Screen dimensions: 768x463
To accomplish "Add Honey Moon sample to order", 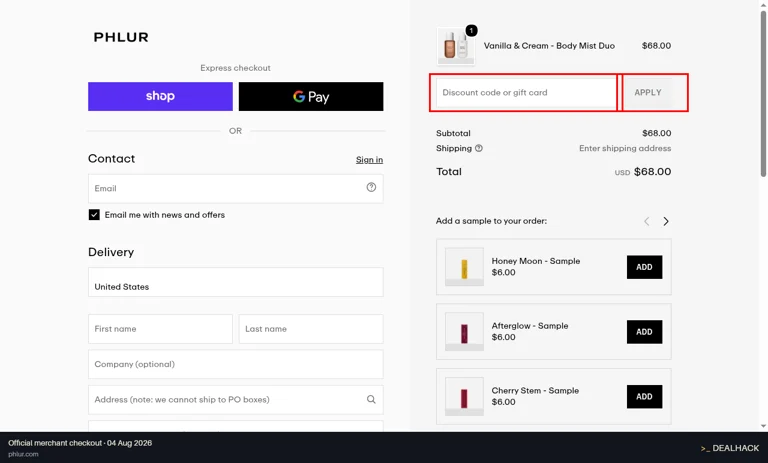I will pos(645,267).
